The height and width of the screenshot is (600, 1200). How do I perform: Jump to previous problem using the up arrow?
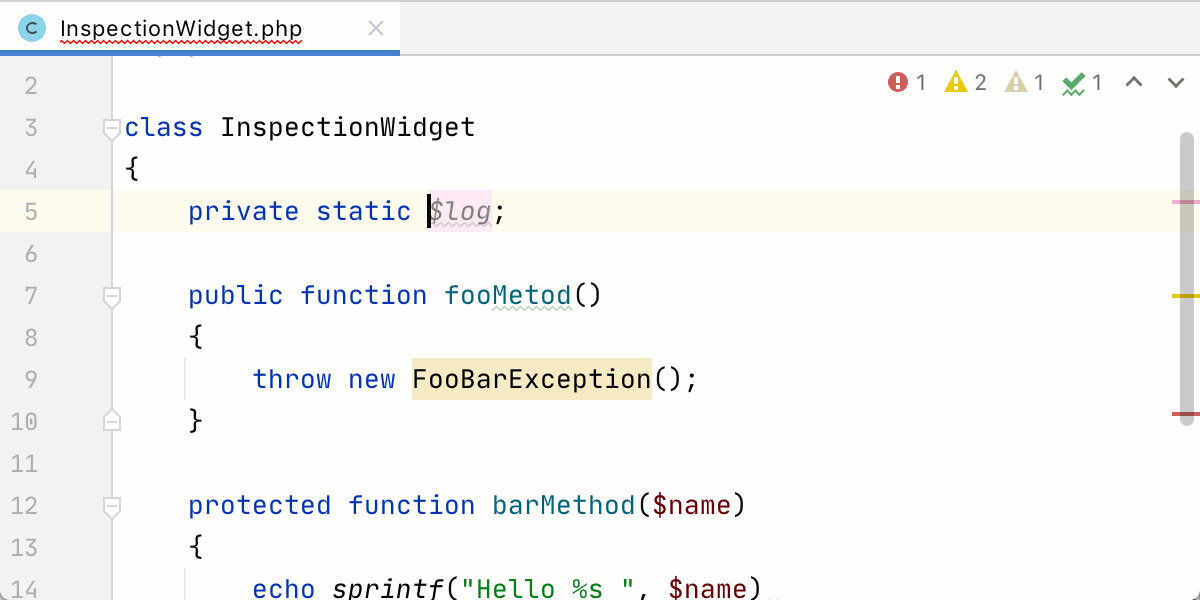pos(1135,82)
